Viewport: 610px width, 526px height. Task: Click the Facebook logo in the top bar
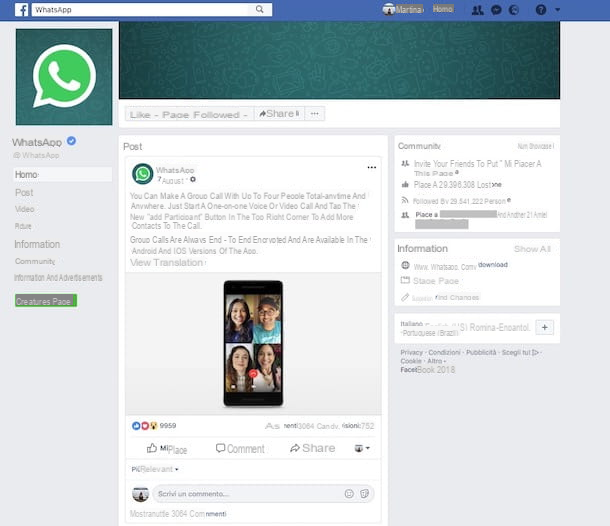click(22, 9)
